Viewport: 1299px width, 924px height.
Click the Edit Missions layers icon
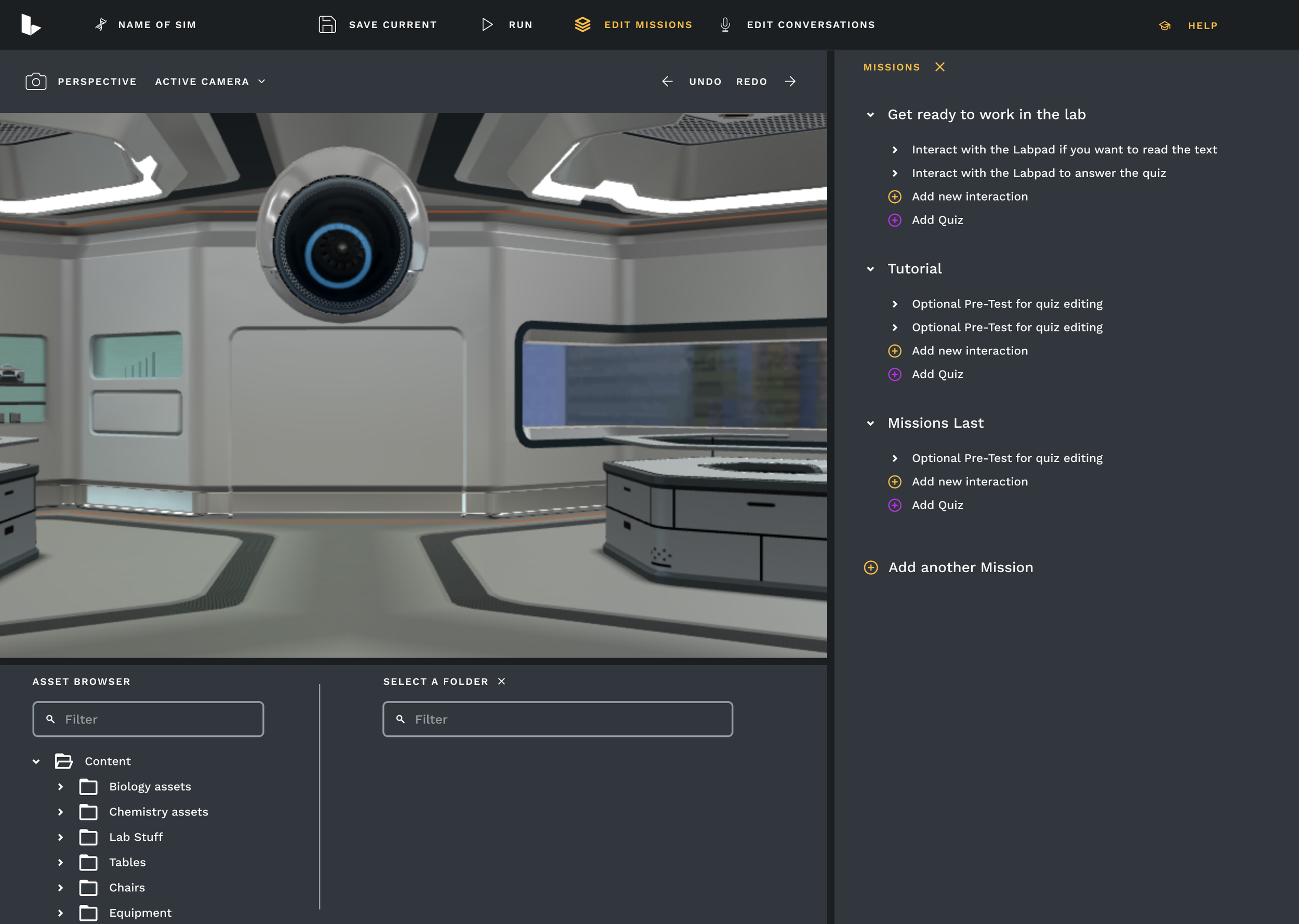(582, 24)
